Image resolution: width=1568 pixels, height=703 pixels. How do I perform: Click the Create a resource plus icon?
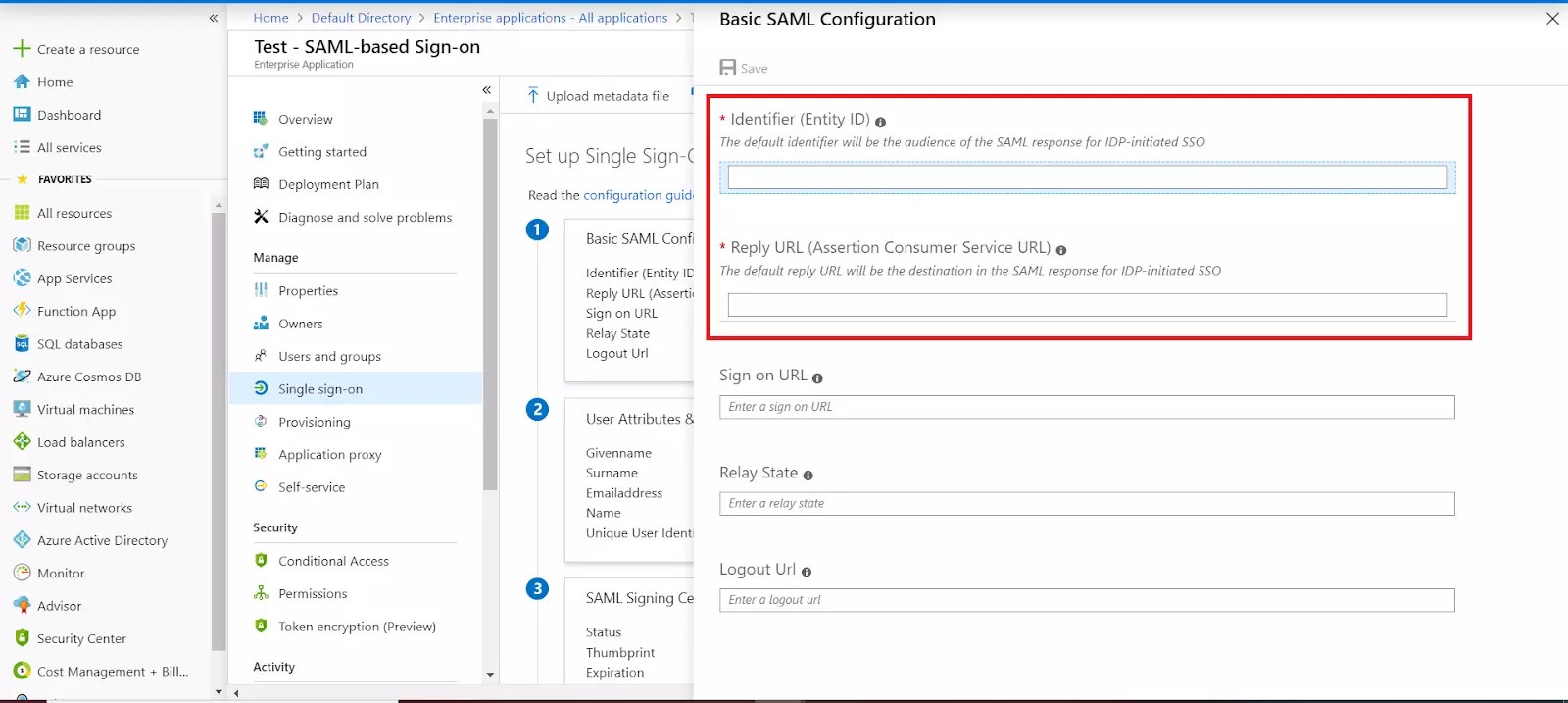(x=22, y=49)
